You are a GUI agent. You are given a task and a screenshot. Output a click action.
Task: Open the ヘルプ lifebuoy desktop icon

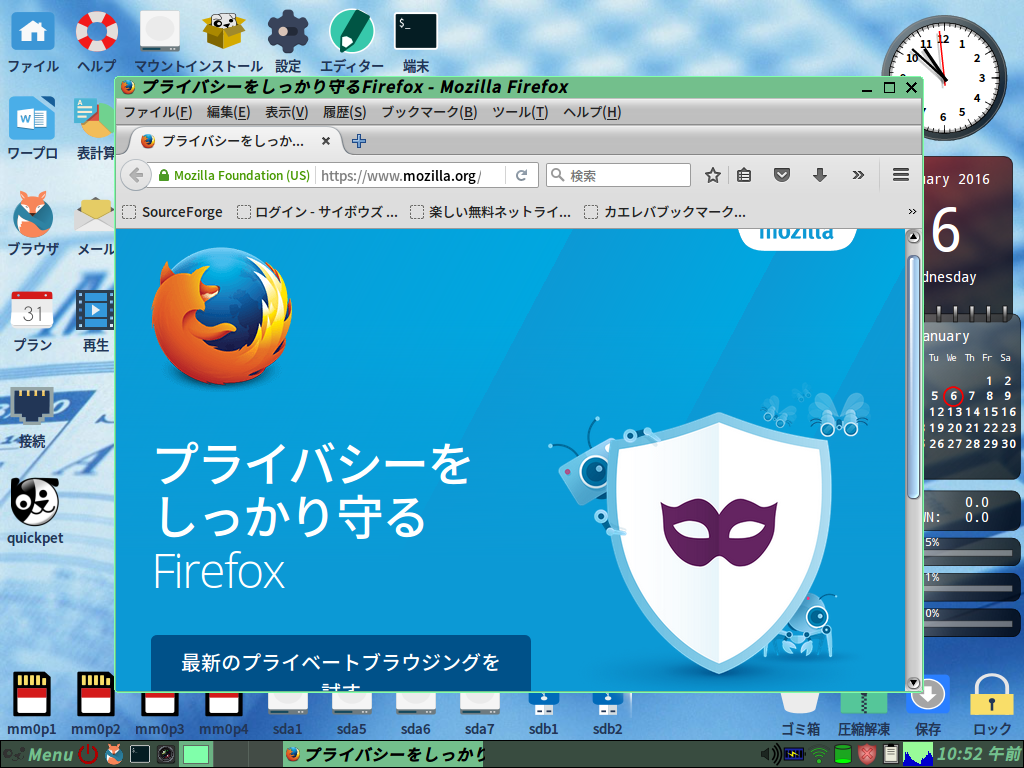(x=96, y=31)
